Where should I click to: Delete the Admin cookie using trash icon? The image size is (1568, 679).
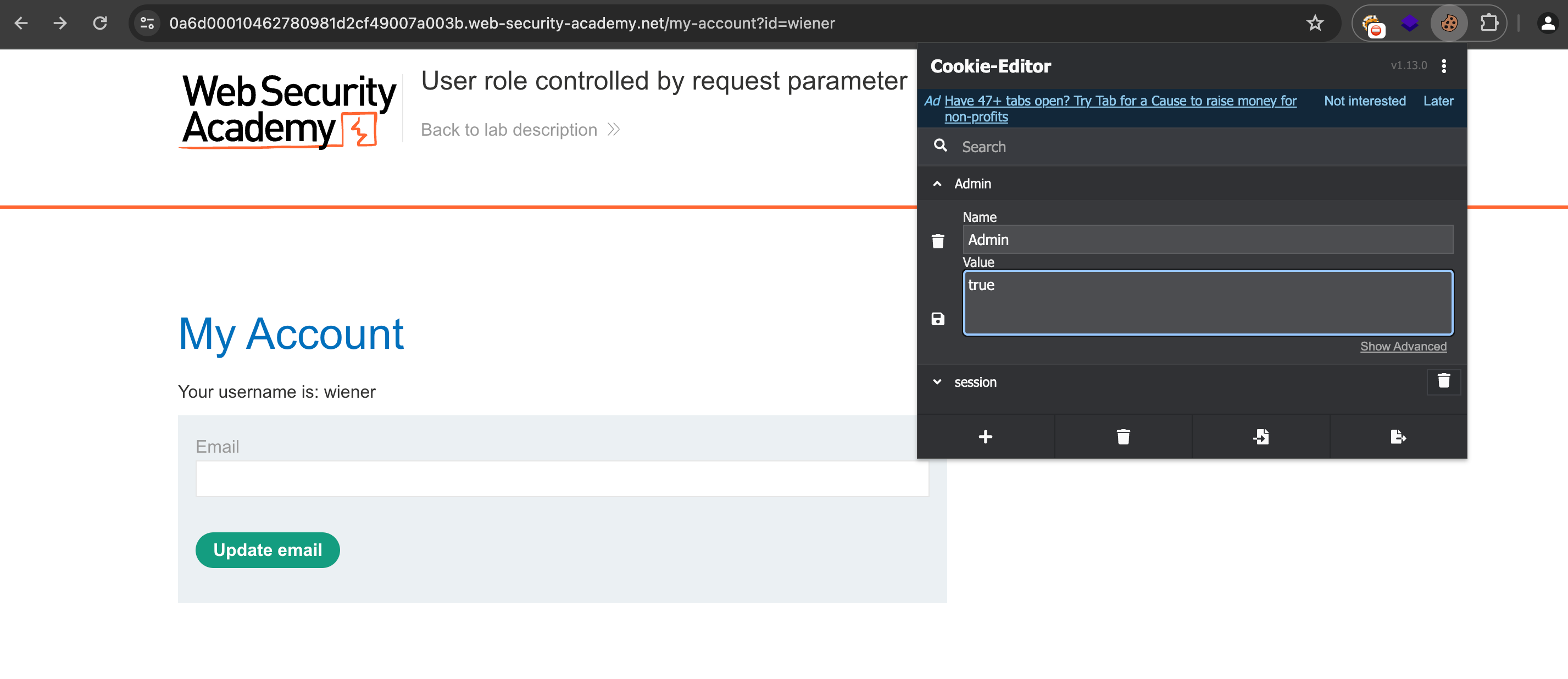tap(938, 241)
